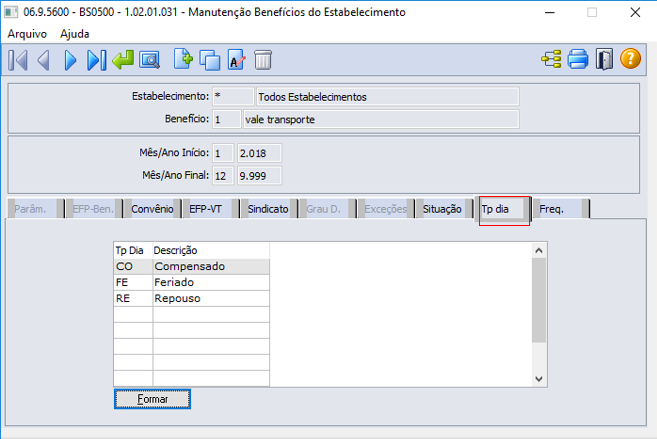The image size is (657, 439).
Task: Click the Exceções tab
Action: tap(386, 209)
